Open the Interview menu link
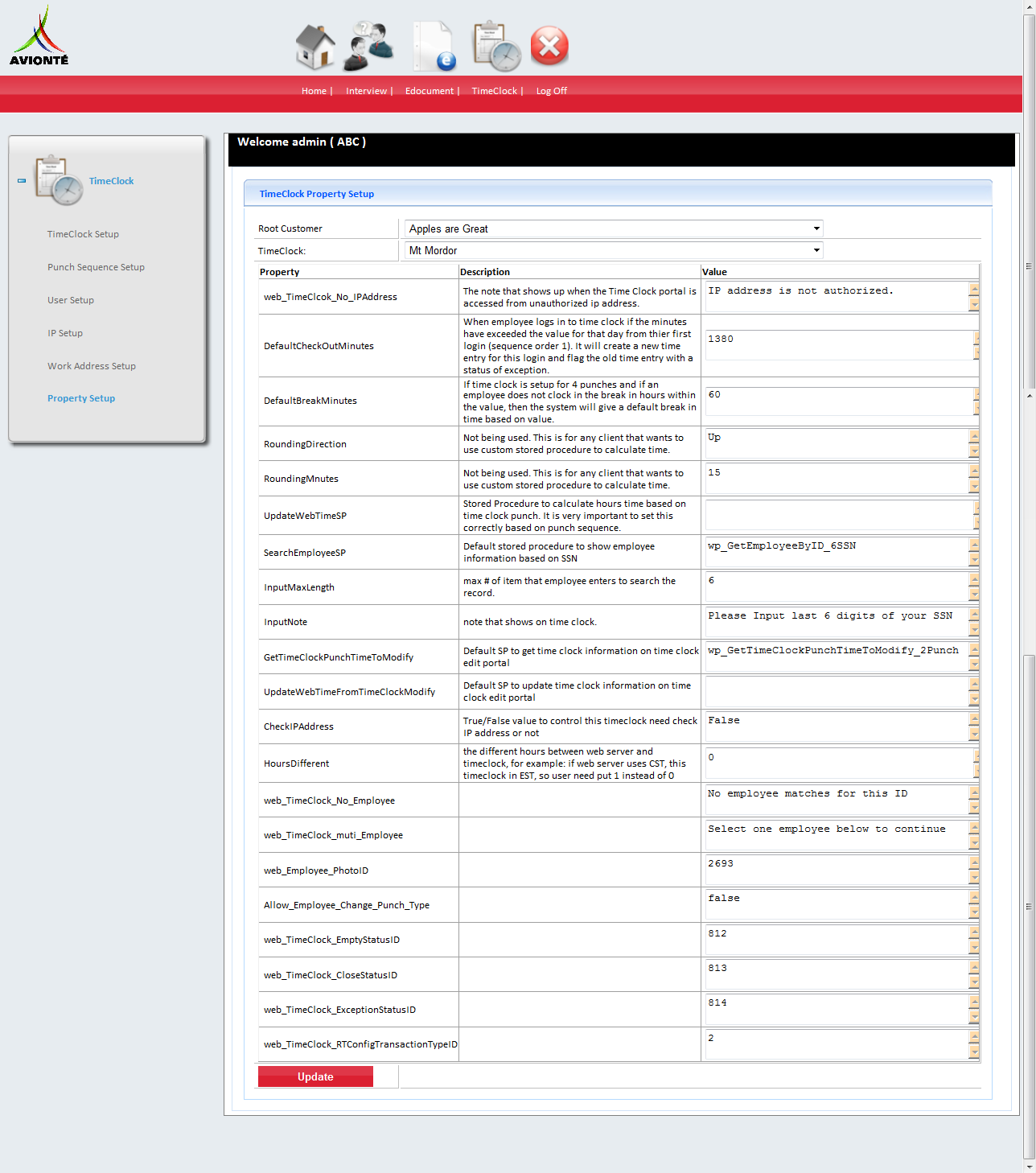Screen dimensions: 1036x1173 pyautogui.click(x=366, y=91)
